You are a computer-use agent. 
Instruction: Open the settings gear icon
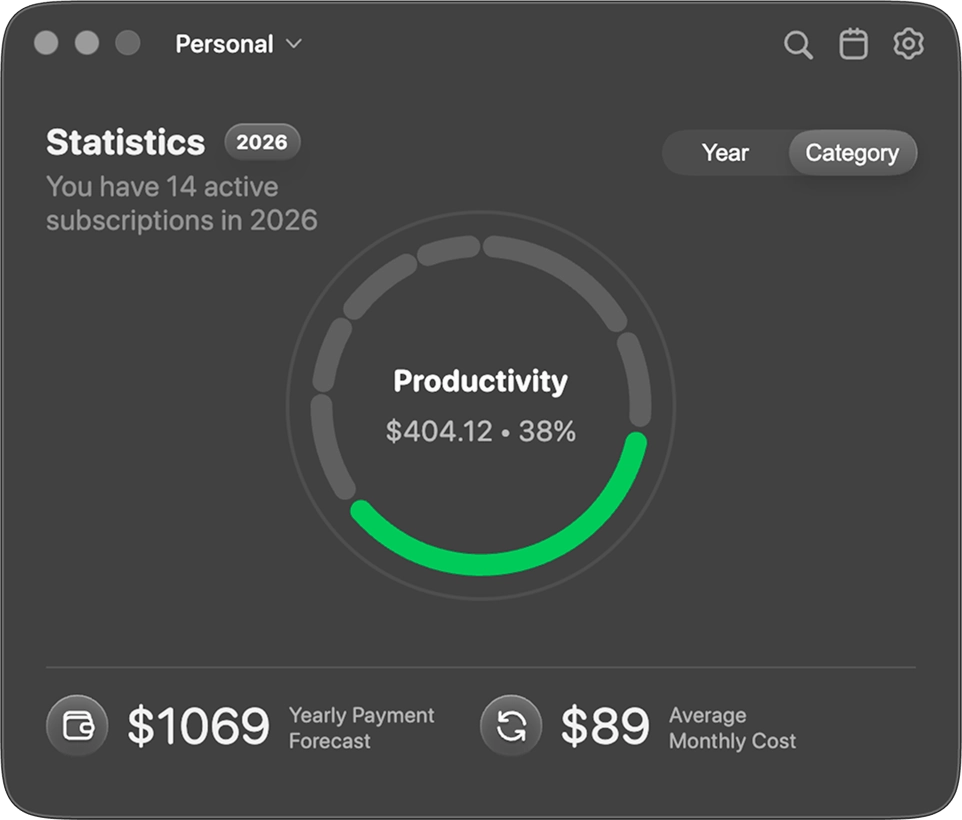pyautogui.click(x=908, y=44)
